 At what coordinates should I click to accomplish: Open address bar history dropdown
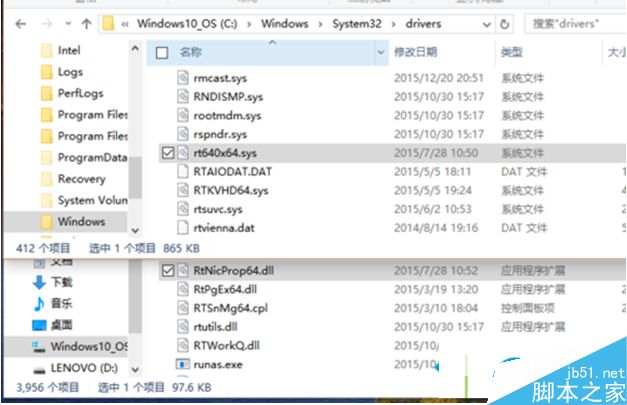[x=487, y=25]
